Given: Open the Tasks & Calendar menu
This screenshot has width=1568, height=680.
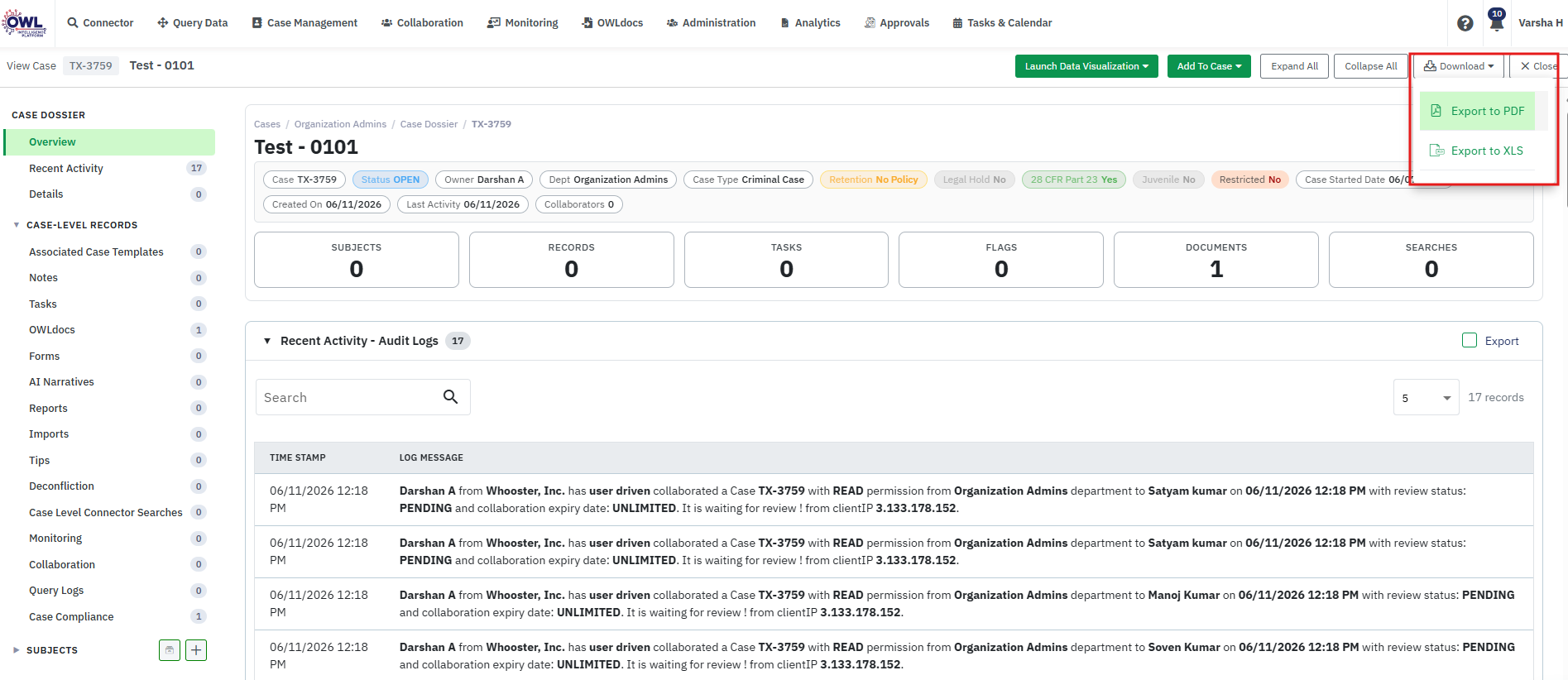Looking at the screenshot, I should click(x=1003, y=23).
